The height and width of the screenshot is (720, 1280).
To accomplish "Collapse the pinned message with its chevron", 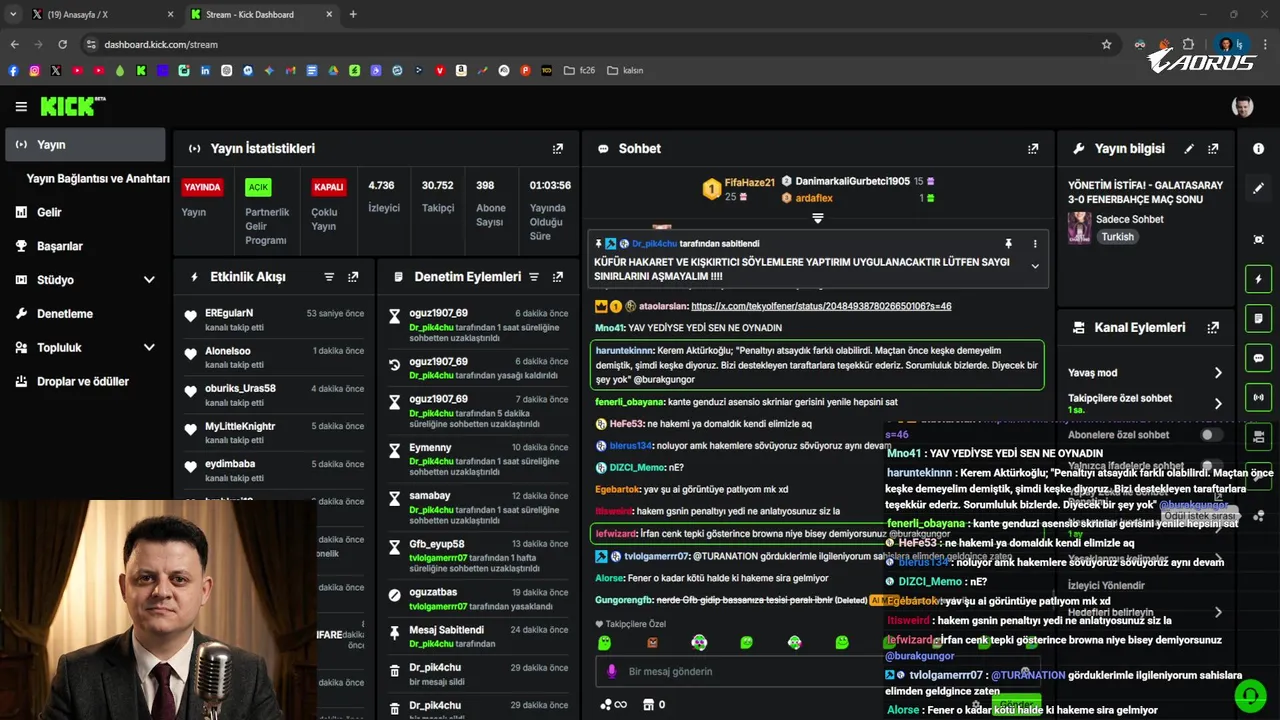I will [x=1035, y=266].
